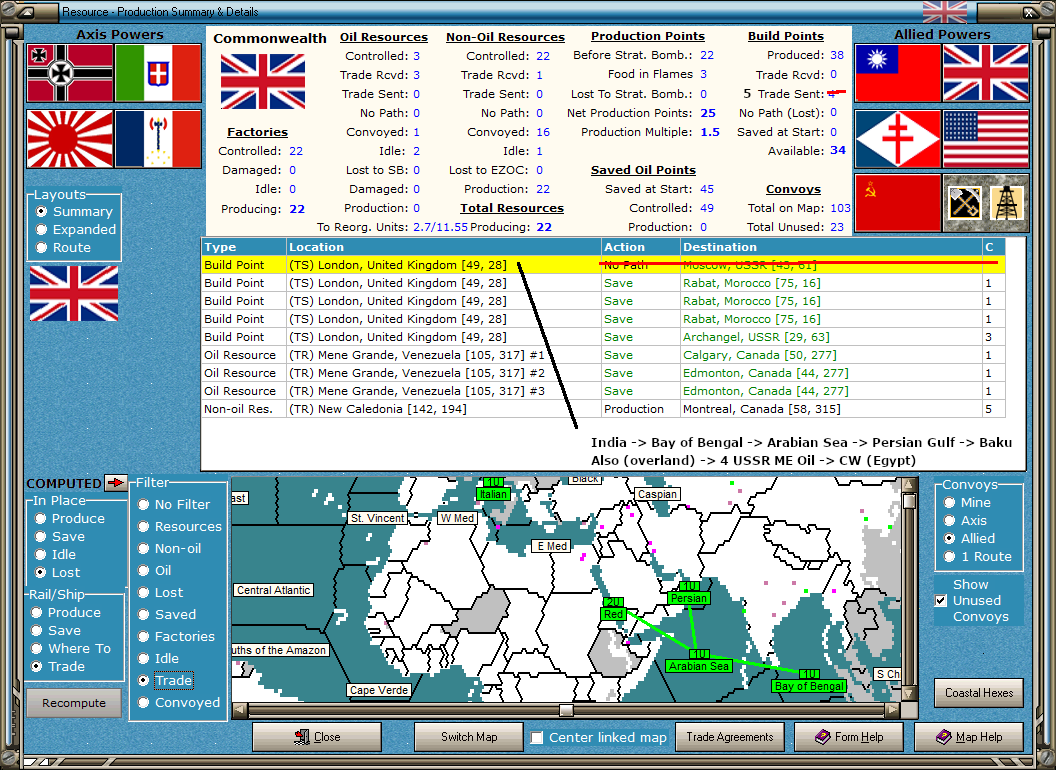Choose the No Filter radio option
The height and width of the screenshot is (770, 1056).
pyautogui.click(x=174, y=505)
